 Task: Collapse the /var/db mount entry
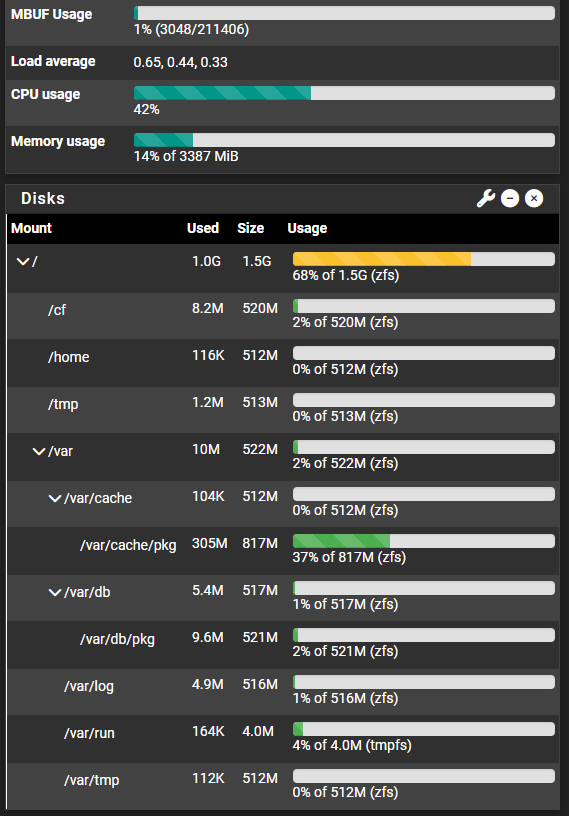tap(55, 592)
